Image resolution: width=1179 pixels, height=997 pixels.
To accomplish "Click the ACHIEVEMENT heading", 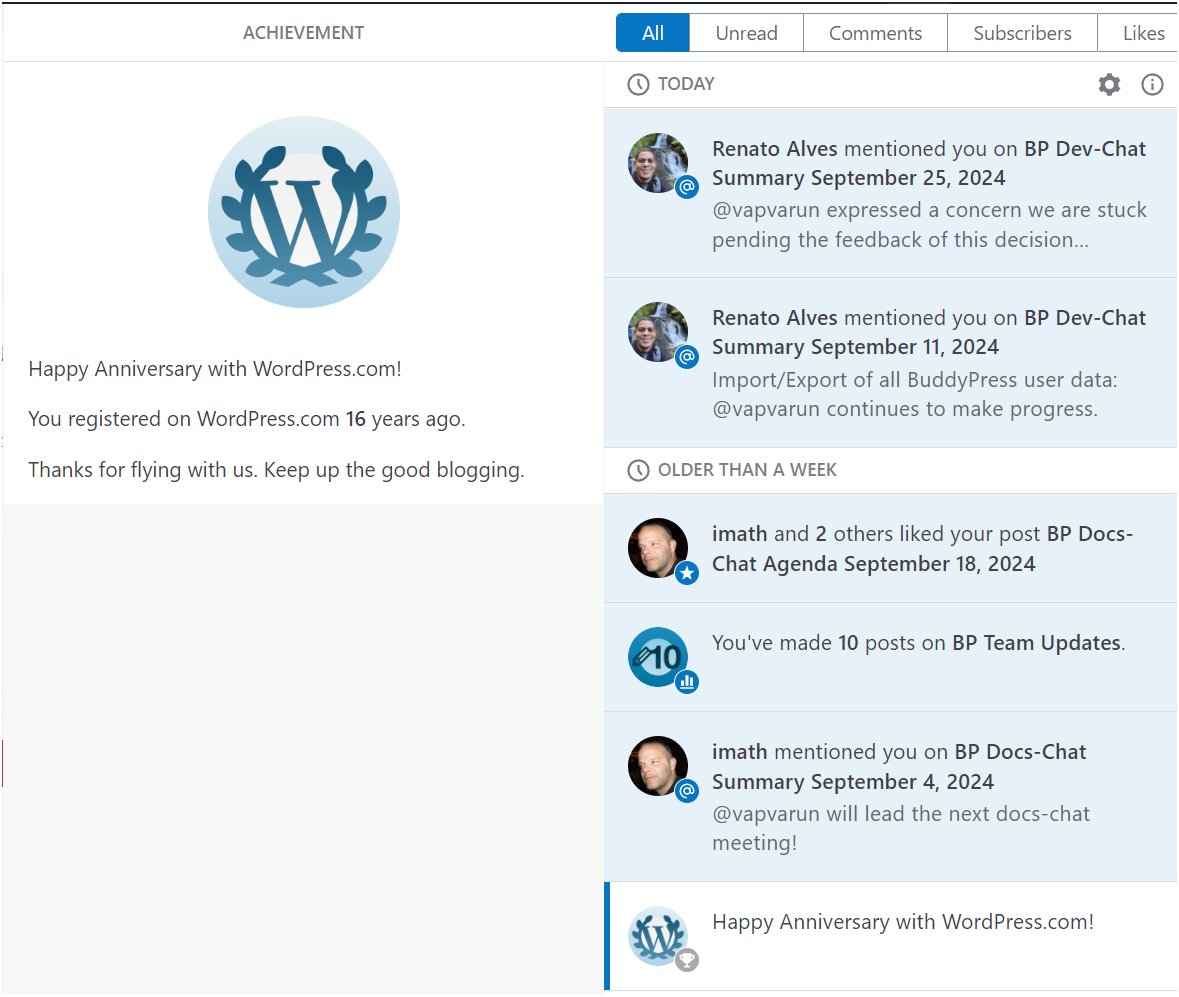I will tap(304, 33).
